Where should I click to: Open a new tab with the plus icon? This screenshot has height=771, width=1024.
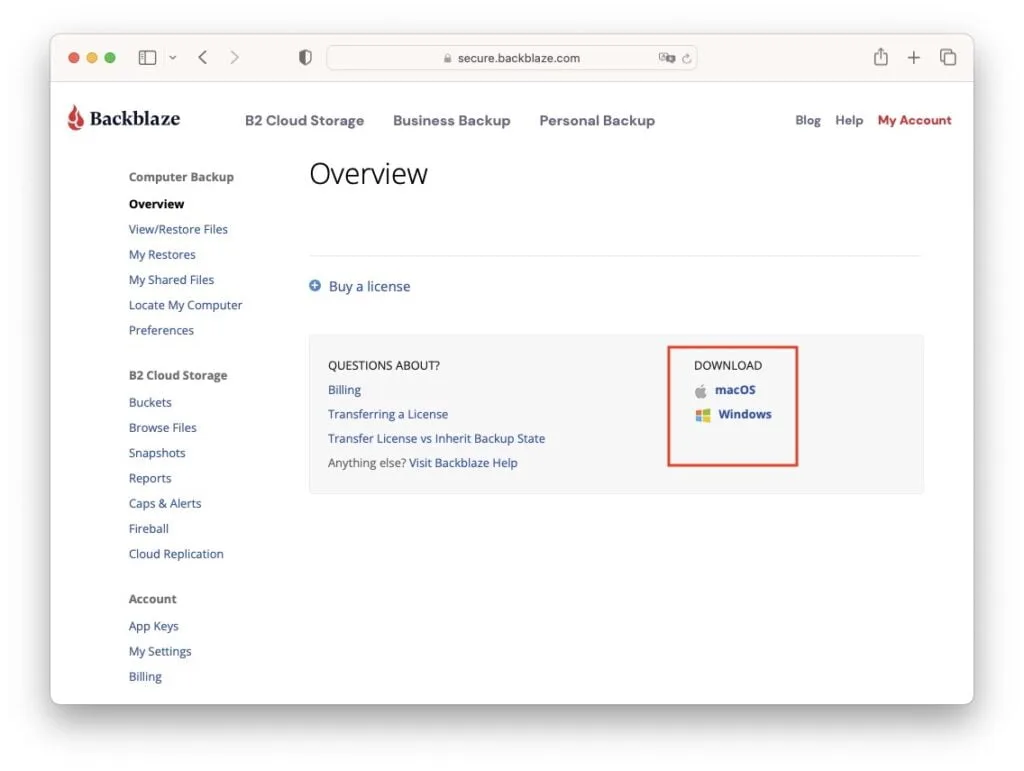[913, 57]
